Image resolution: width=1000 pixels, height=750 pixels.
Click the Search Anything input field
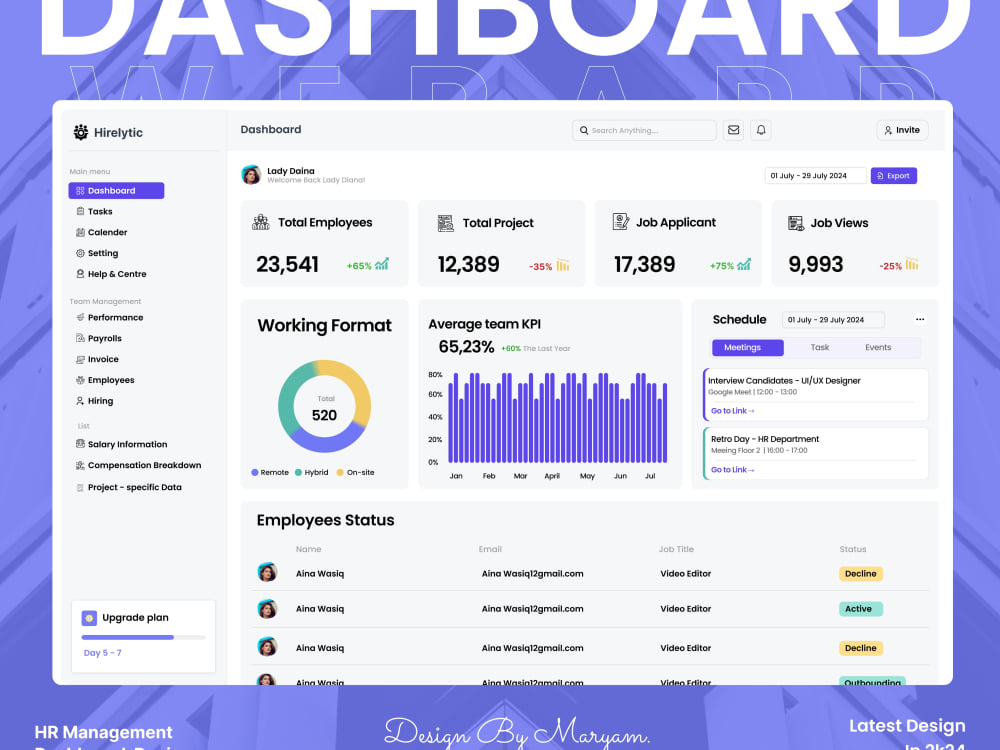click(644, 130)
